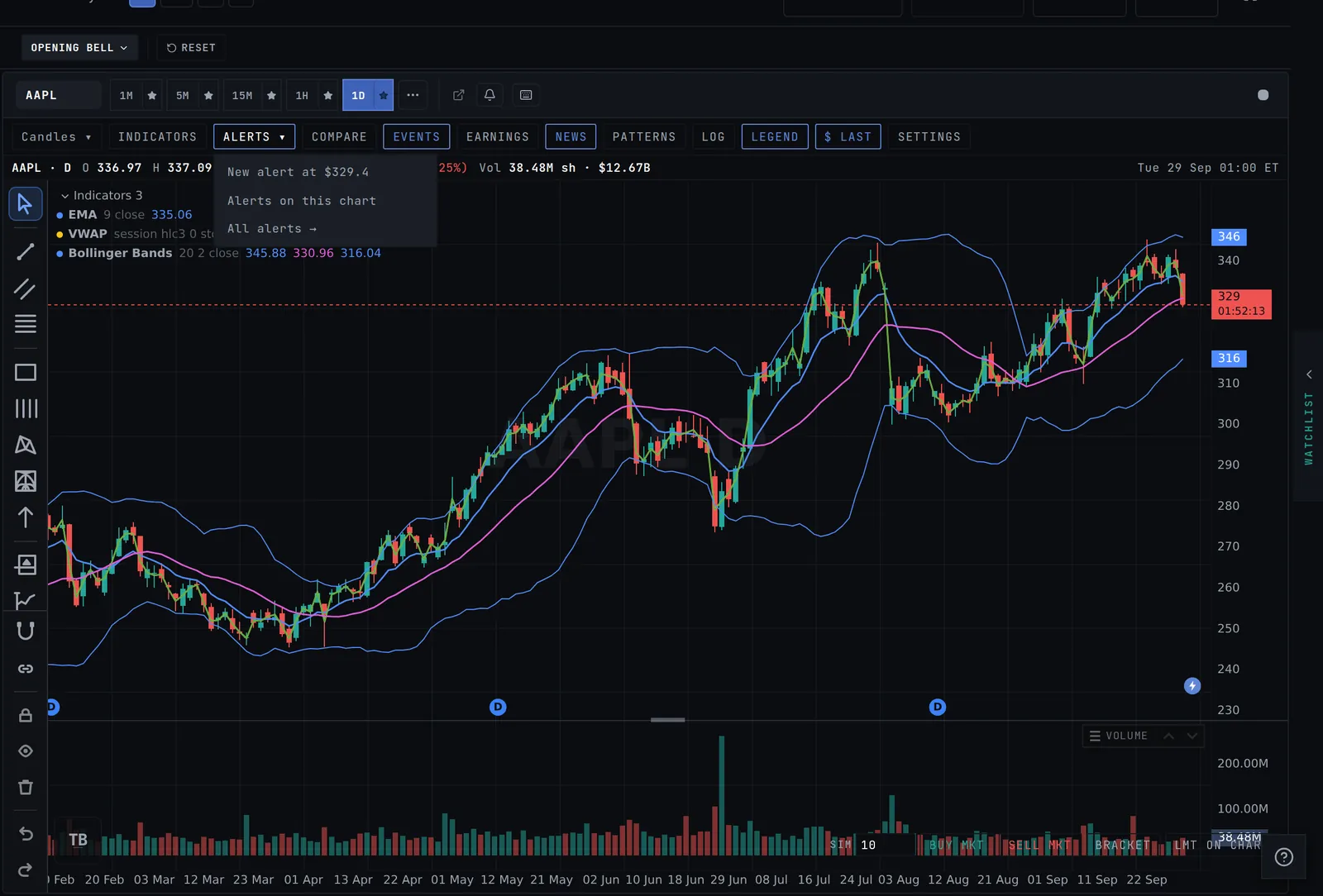The image size is (1323, 896).
Task: Enable the magnet snap tool
Action: point(25,631)
